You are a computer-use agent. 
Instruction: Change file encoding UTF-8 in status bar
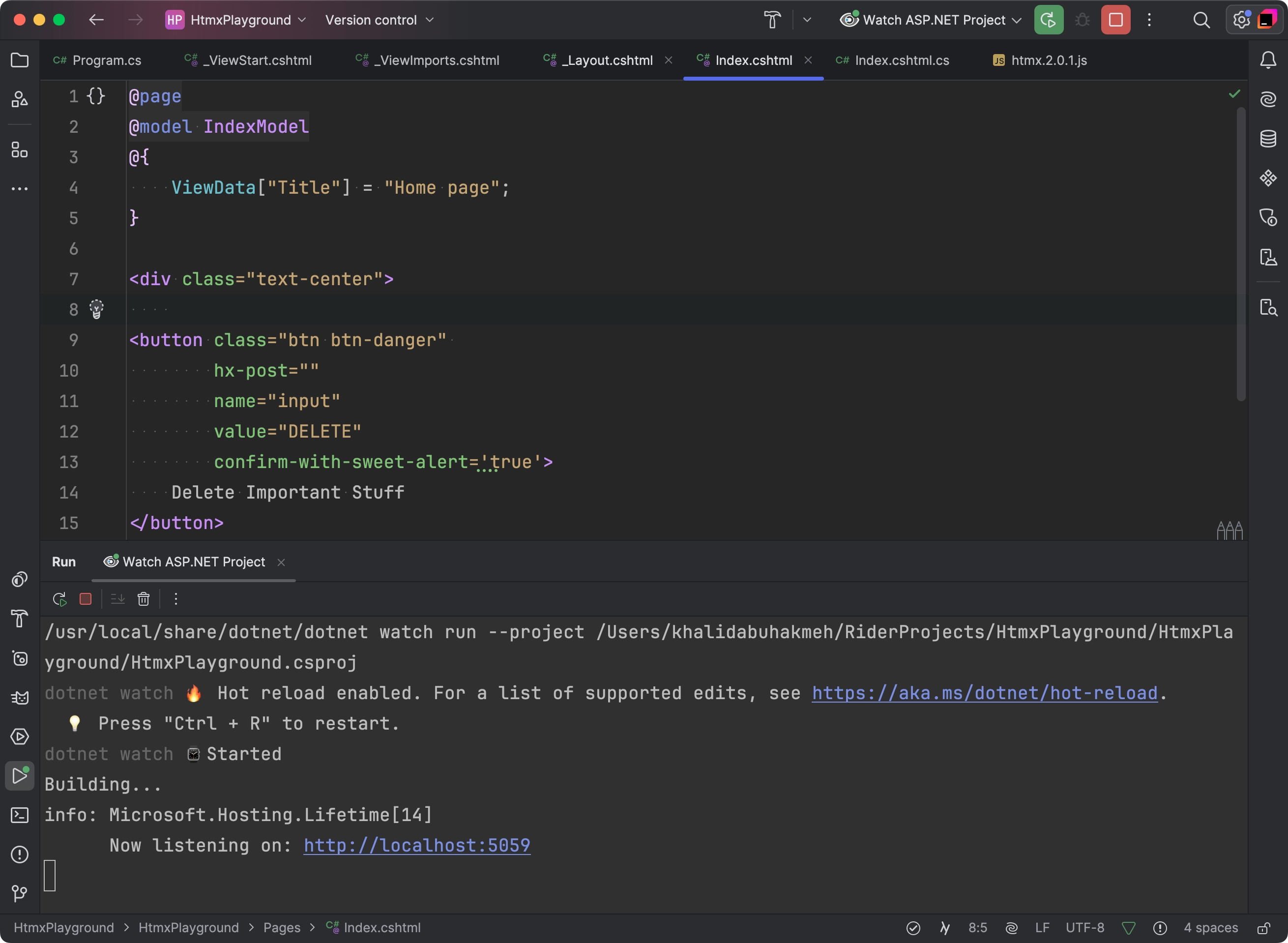pos(1084,928)
